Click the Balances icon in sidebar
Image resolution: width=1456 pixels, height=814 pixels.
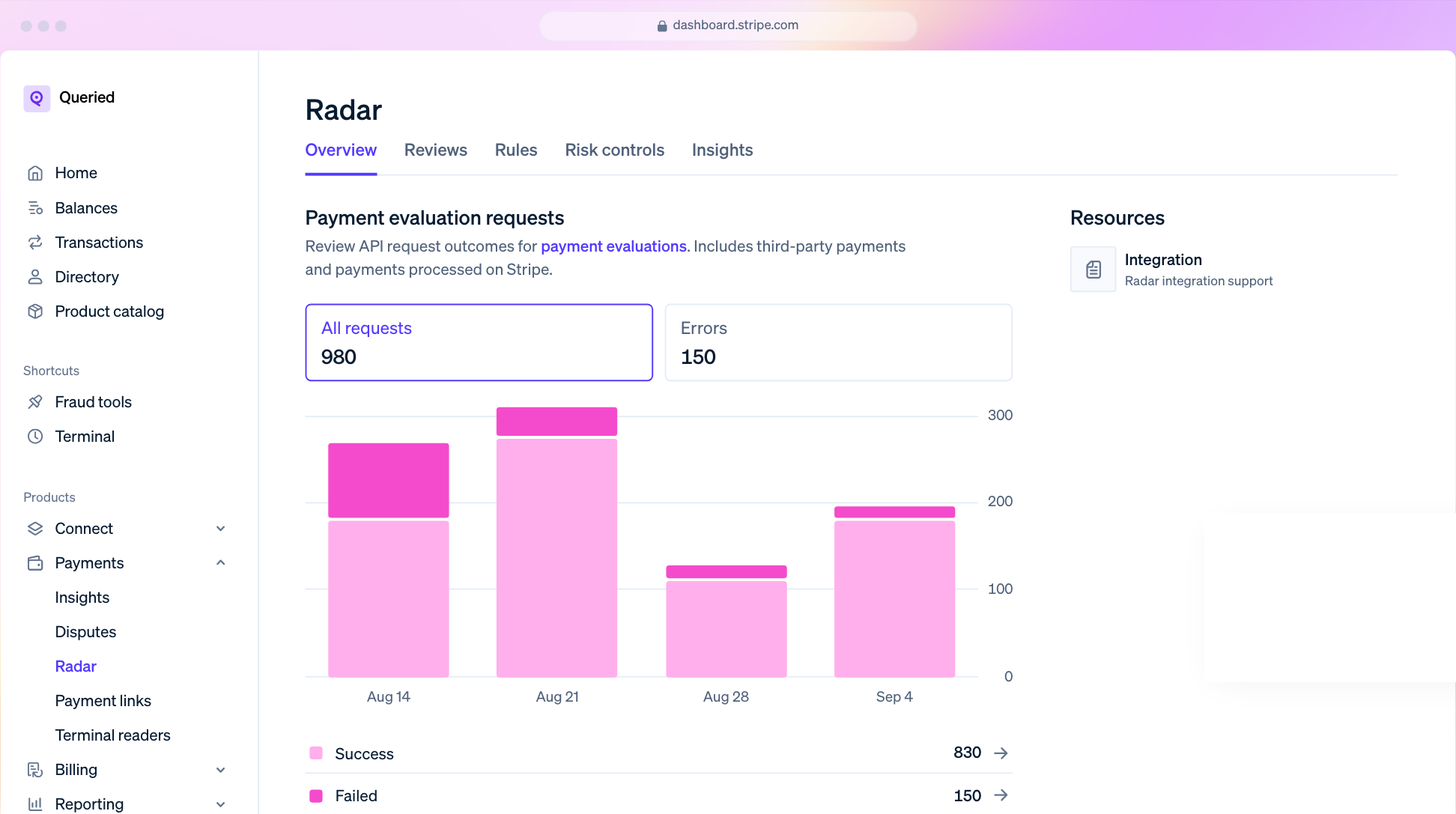35,208
